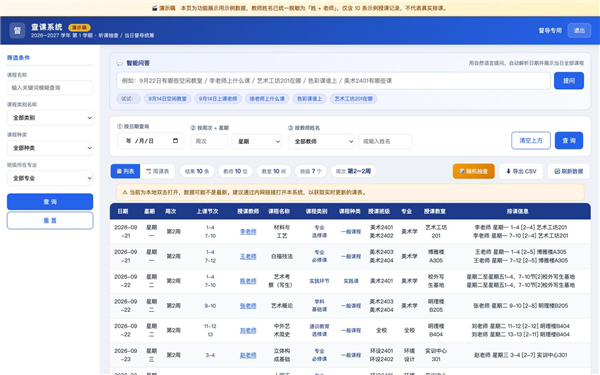Click the 授课教师 column header
The width and height of the screenshot is (600, 375).
(248, 211)
